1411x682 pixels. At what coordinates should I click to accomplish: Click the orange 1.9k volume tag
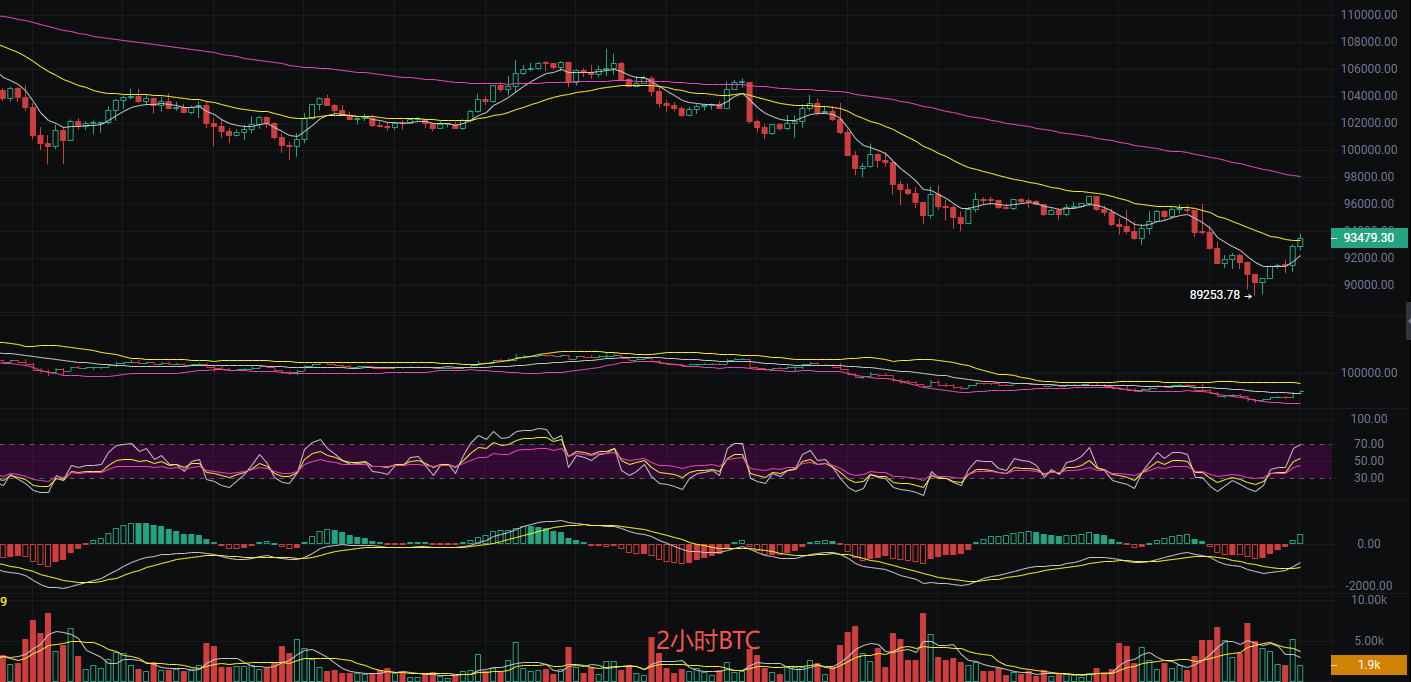tap(1369, 665)
